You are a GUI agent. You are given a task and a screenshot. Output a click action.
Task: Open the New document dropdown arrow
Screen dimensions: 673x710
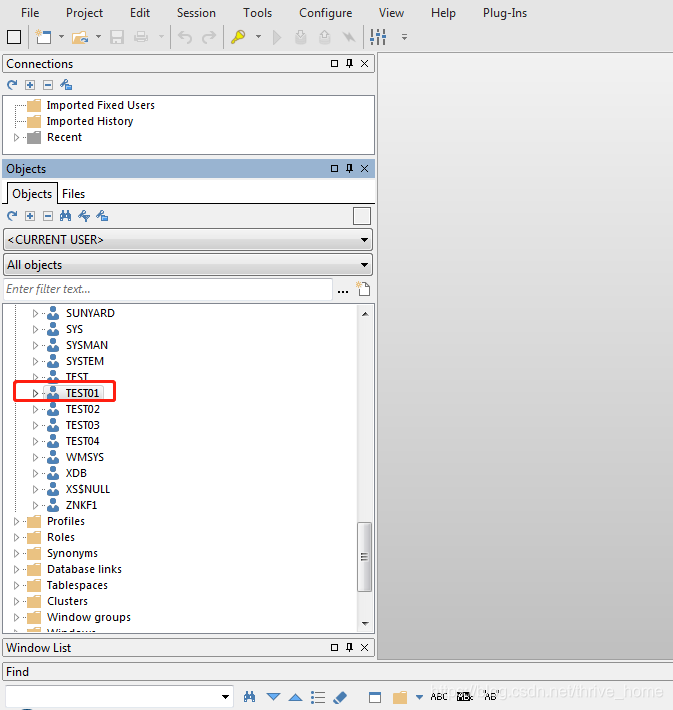tap(61, 37)
